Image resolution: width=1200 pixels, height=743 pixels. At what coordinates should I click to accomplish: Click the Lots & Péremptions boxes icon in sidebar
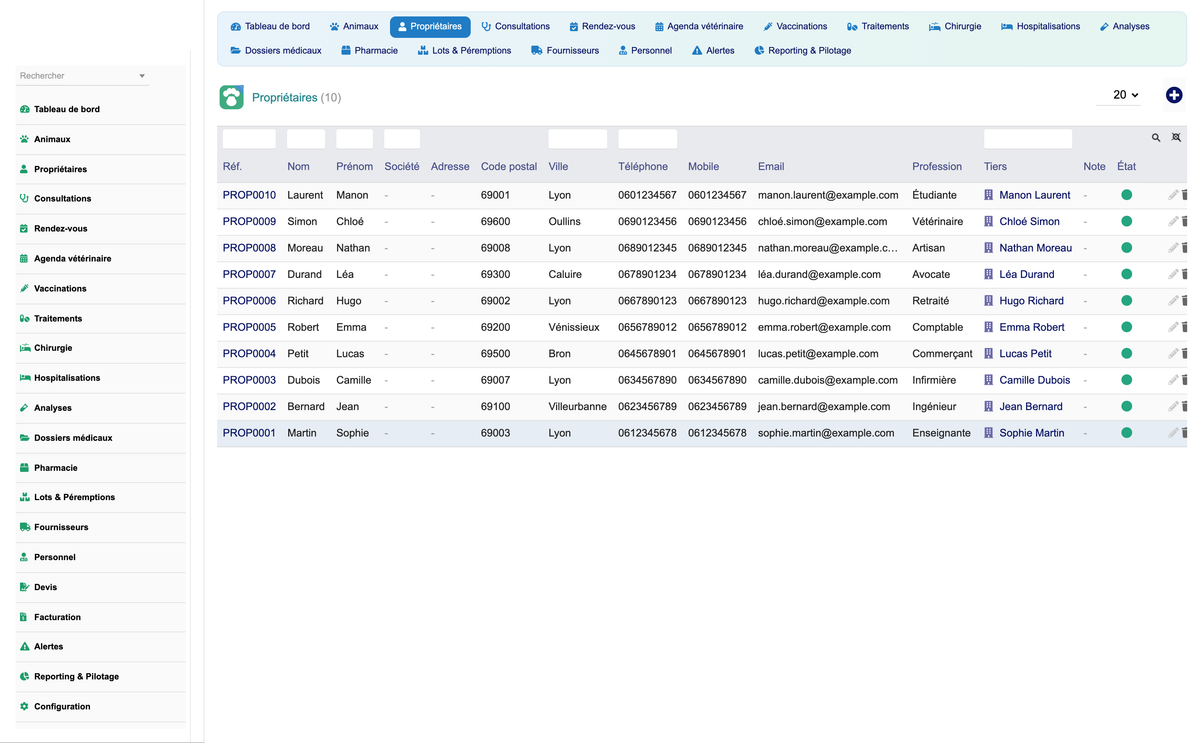[25, 497]
